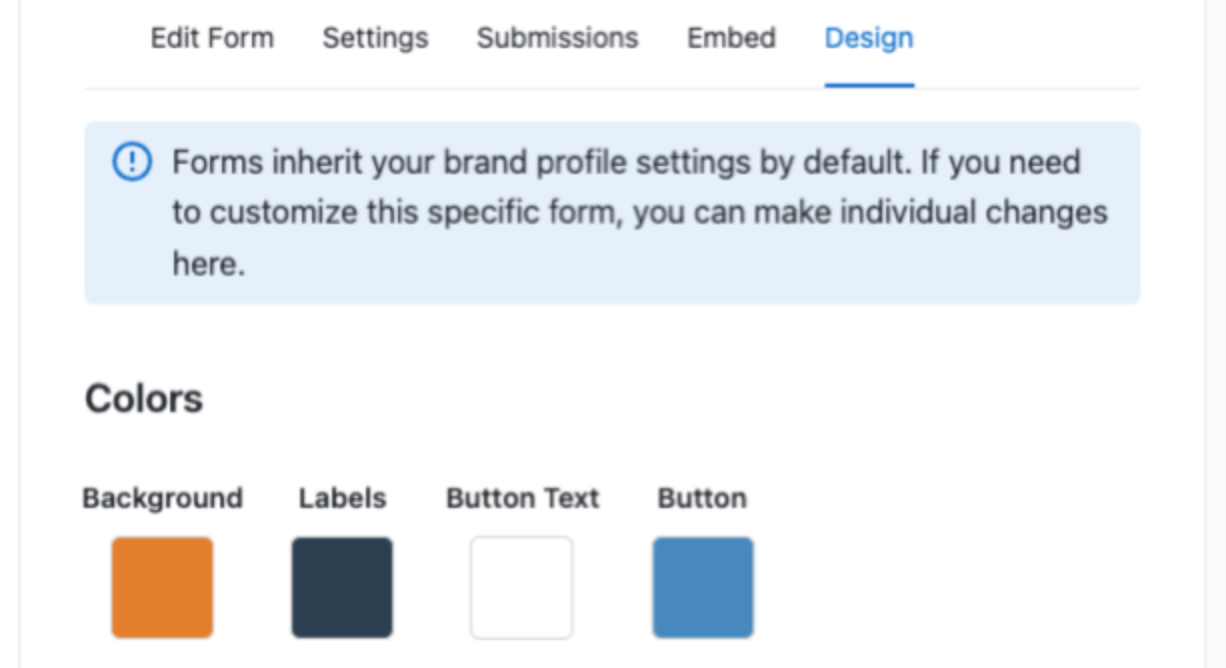Pick the dark navy Labels color swatch
The height and width of the screenshot is (668, 1226).
342,587
